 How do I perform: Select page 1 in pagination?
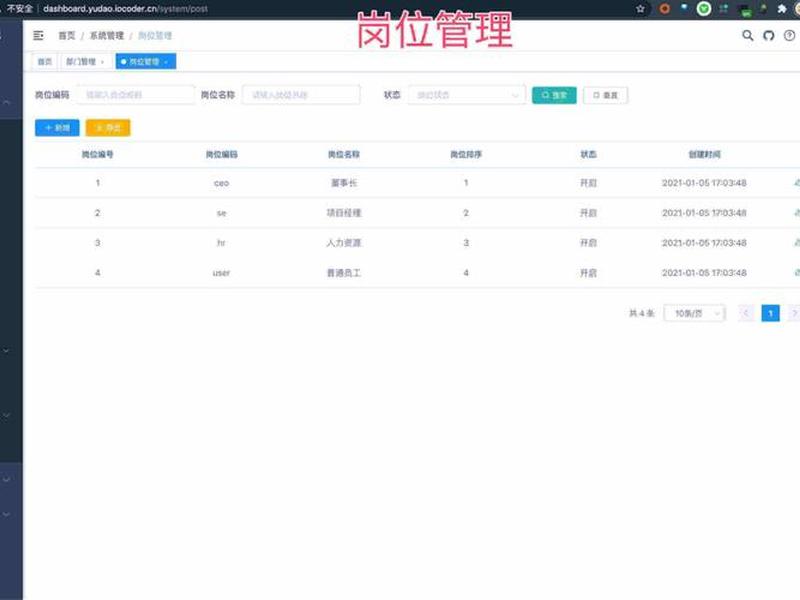(770, 313)
